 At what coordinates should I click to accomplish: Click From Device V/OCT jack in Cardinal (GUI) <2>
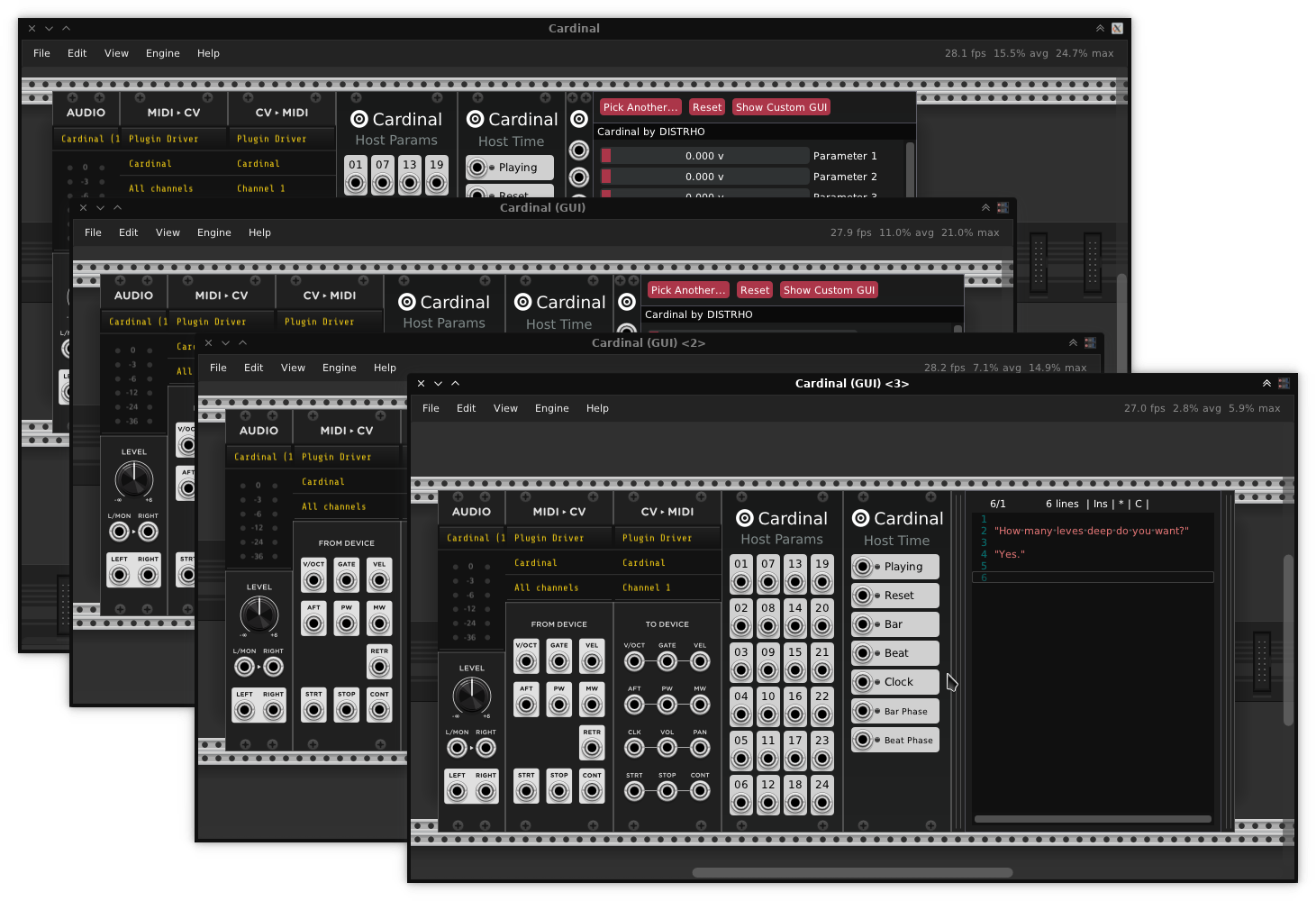pos(313,581)
